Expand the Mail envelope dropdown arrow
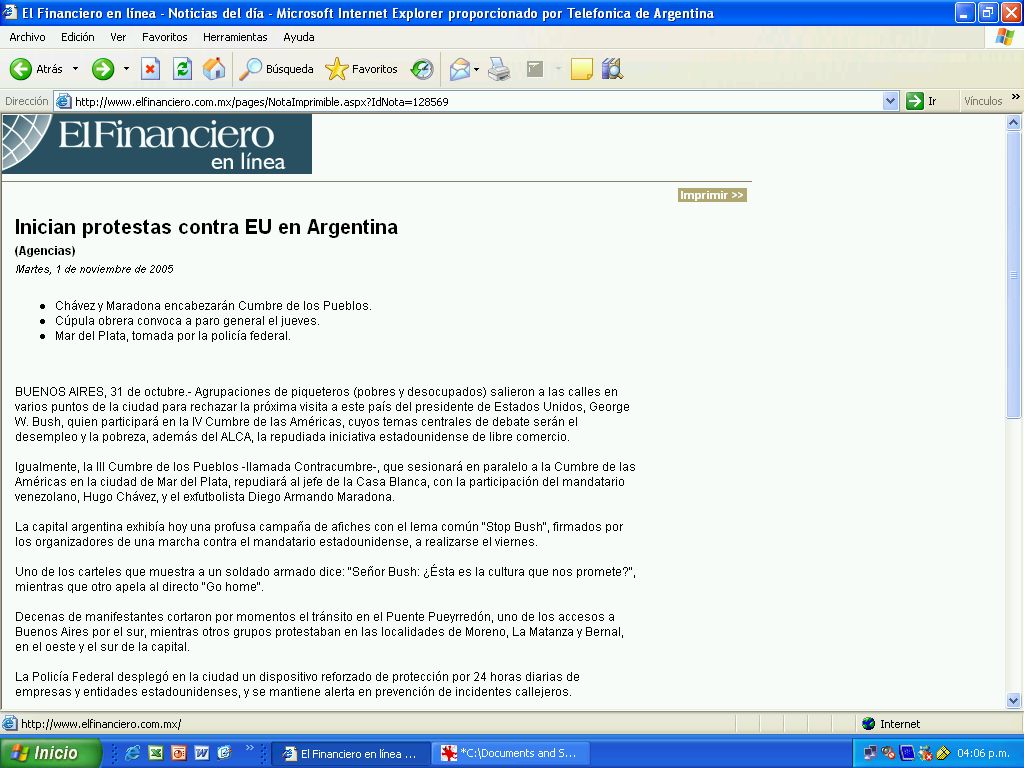The height and width of the screenshot is (768, 1024). pyautogui.click(x=477, y=69)
